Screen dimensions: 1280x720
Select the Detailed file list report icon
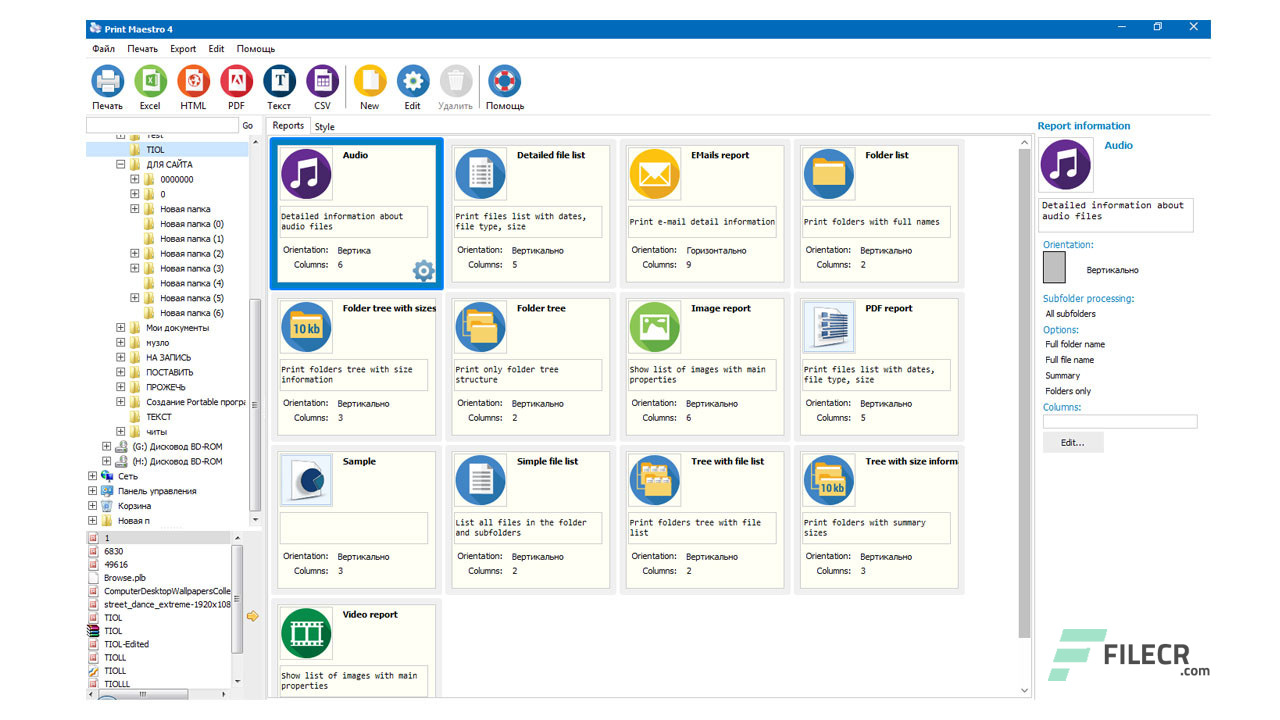coord(480,173)
